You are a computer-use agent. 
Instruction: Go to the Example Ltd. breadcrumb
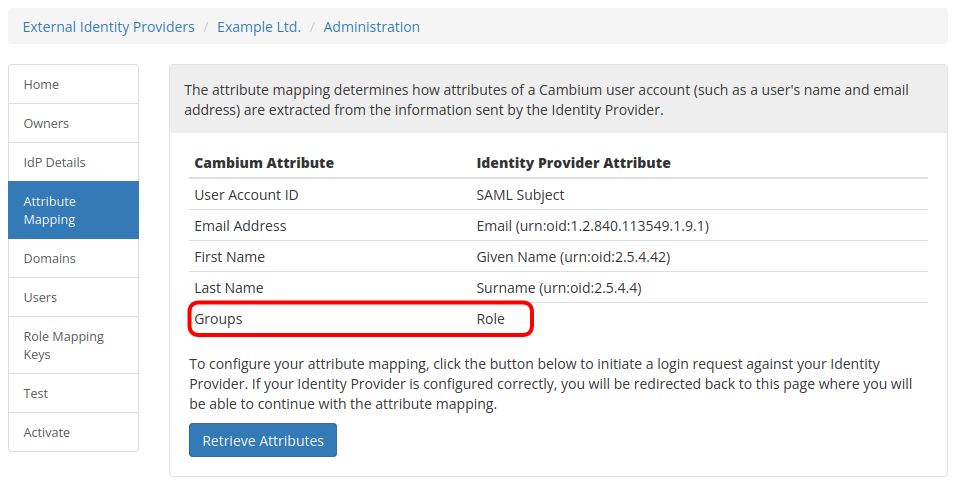259,27
